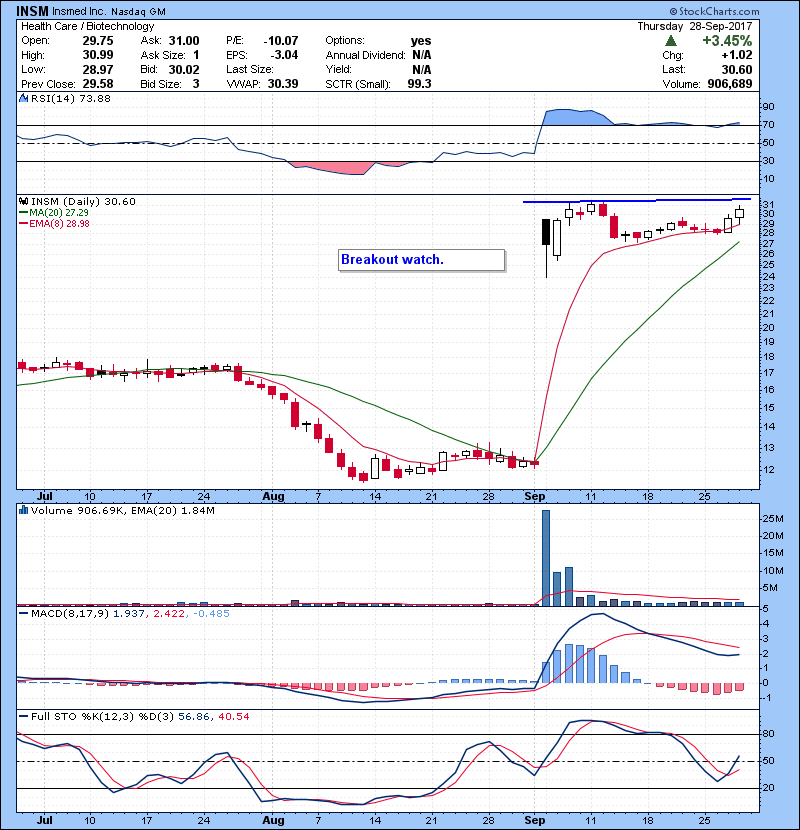800x830 pixels.
Task: Click the MA(20) 27.29 legend entry
Action: click(55, 213)
